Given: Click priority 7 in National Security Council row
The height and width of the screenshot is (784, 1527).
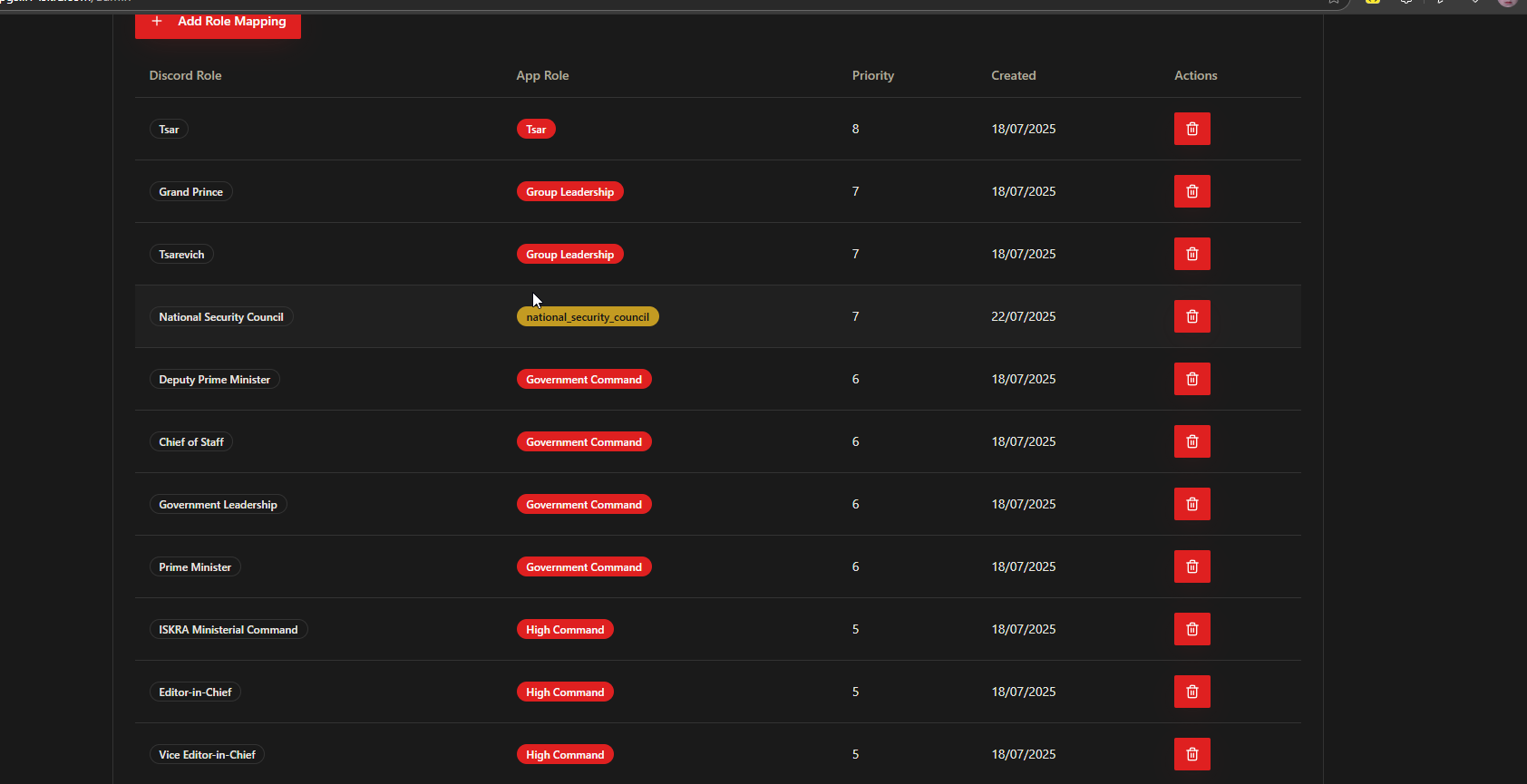Looking at the screenshot, I should tap(855, 316).
